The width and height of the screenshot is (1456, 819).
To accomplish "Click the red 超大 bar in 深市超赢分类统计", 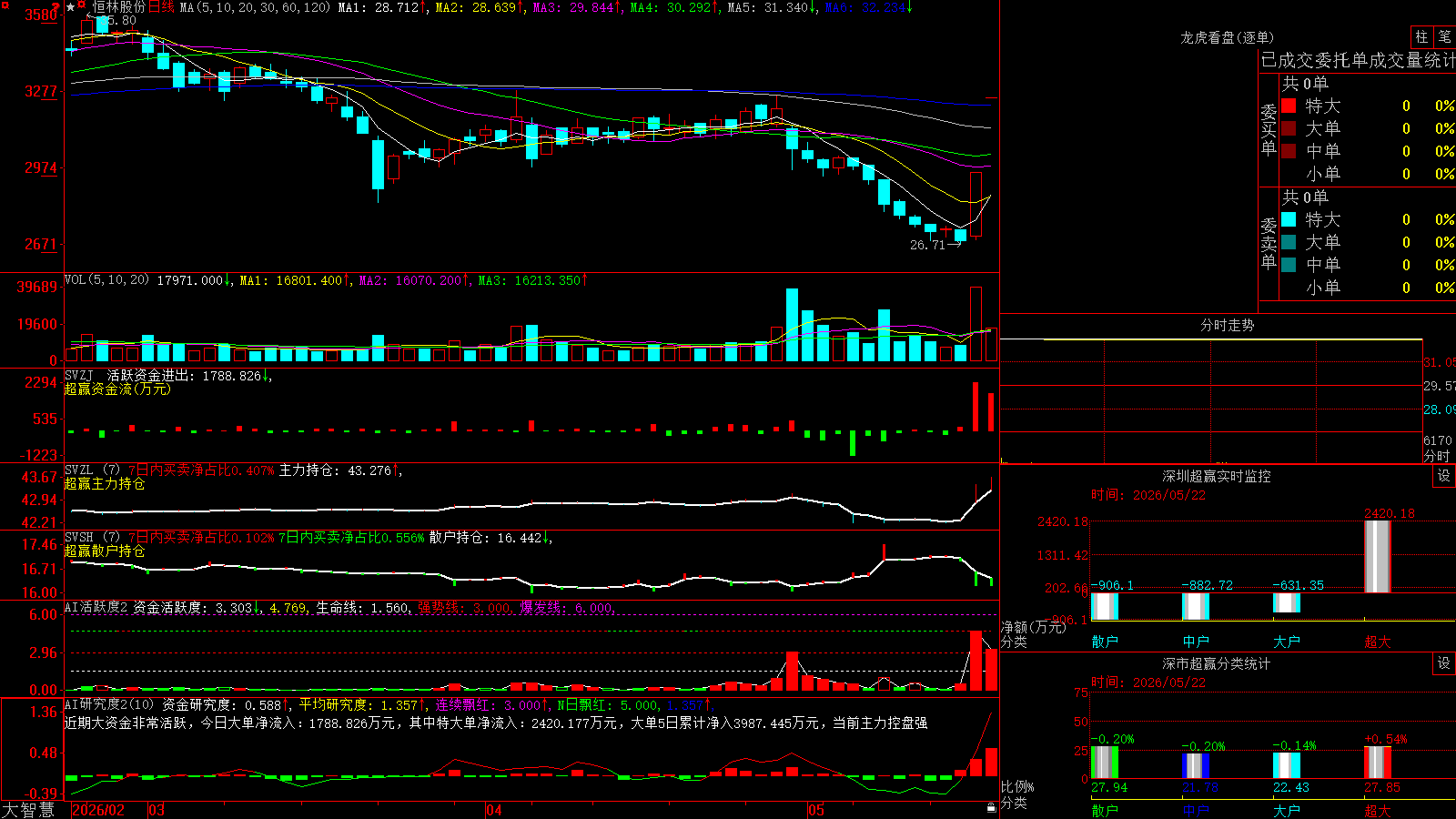I will click(x=1378, y=763).
